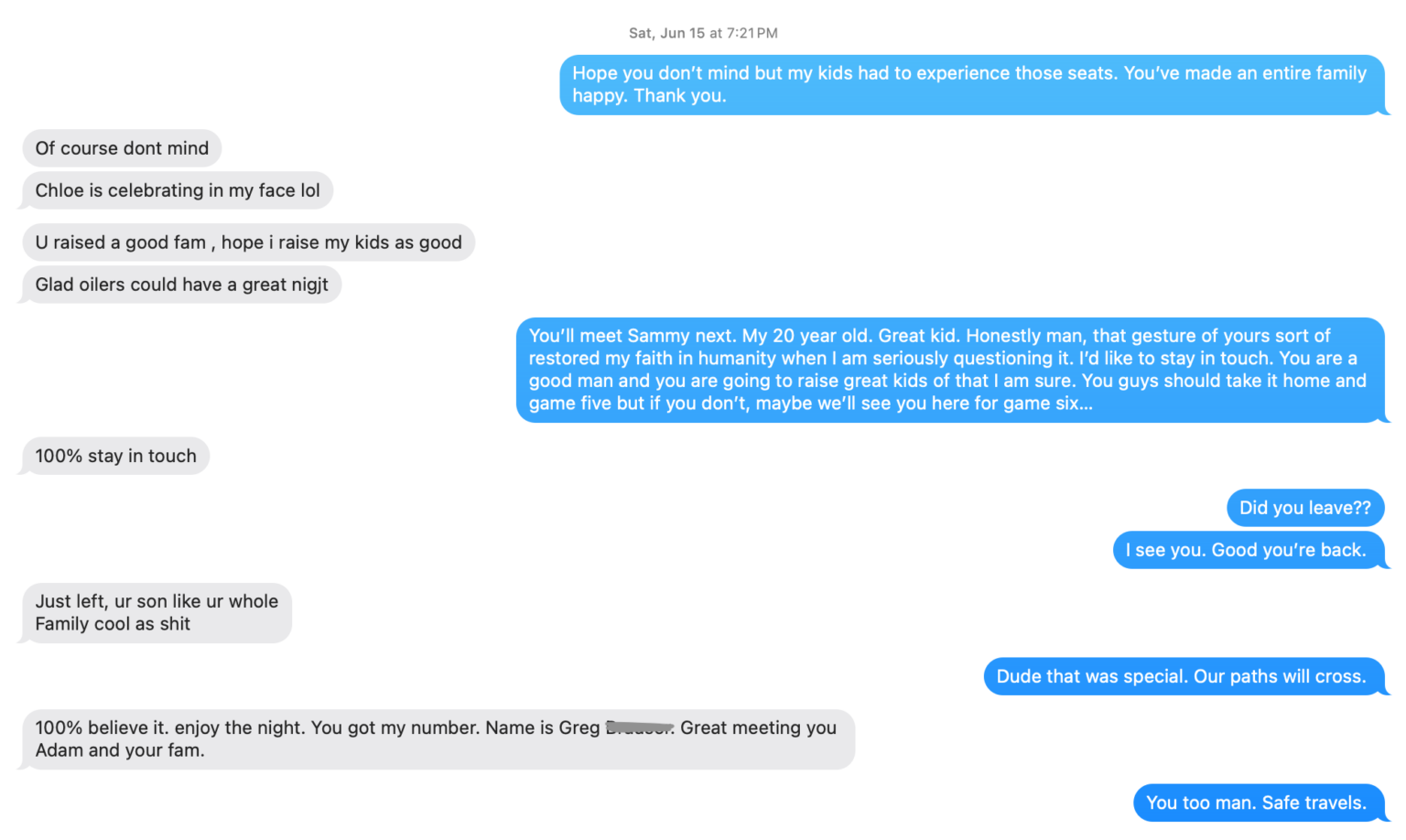Click the scribbled-out surname after Greg
This screenshot has width=1406, height=840.
coord(639,728)
